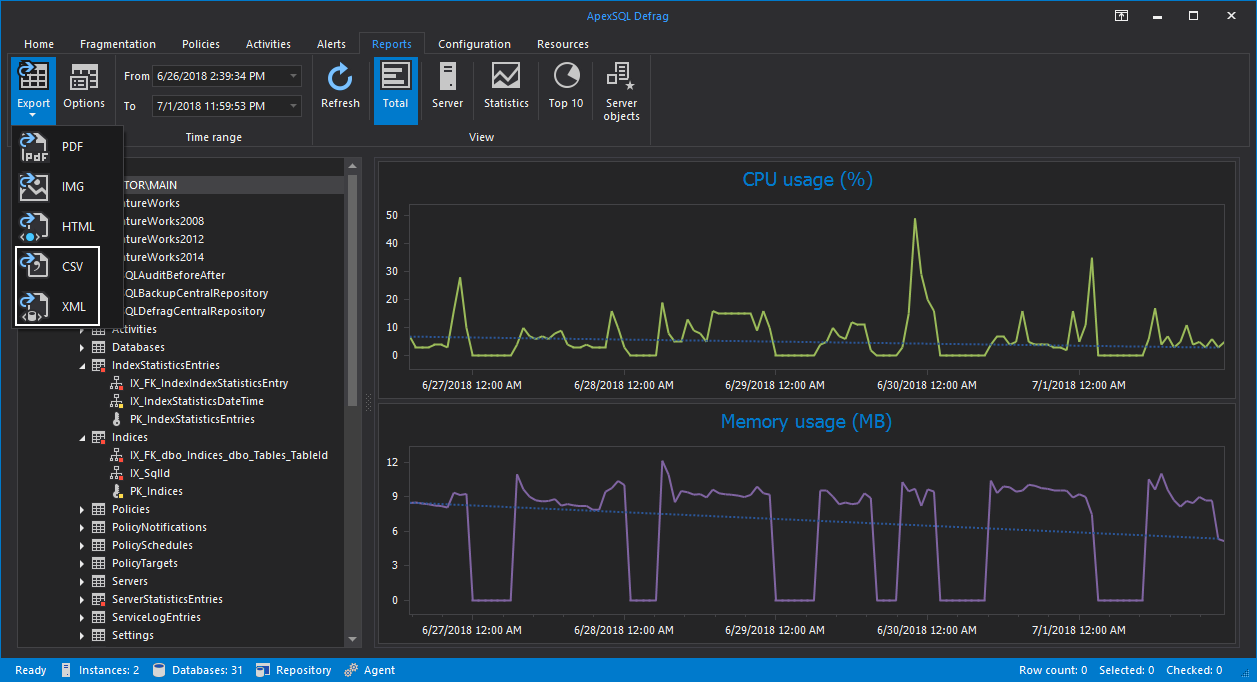This screenshot has height=682, width=1257.
Task: Click the Repository icon in status bar
Action: (x=263, y=670)
